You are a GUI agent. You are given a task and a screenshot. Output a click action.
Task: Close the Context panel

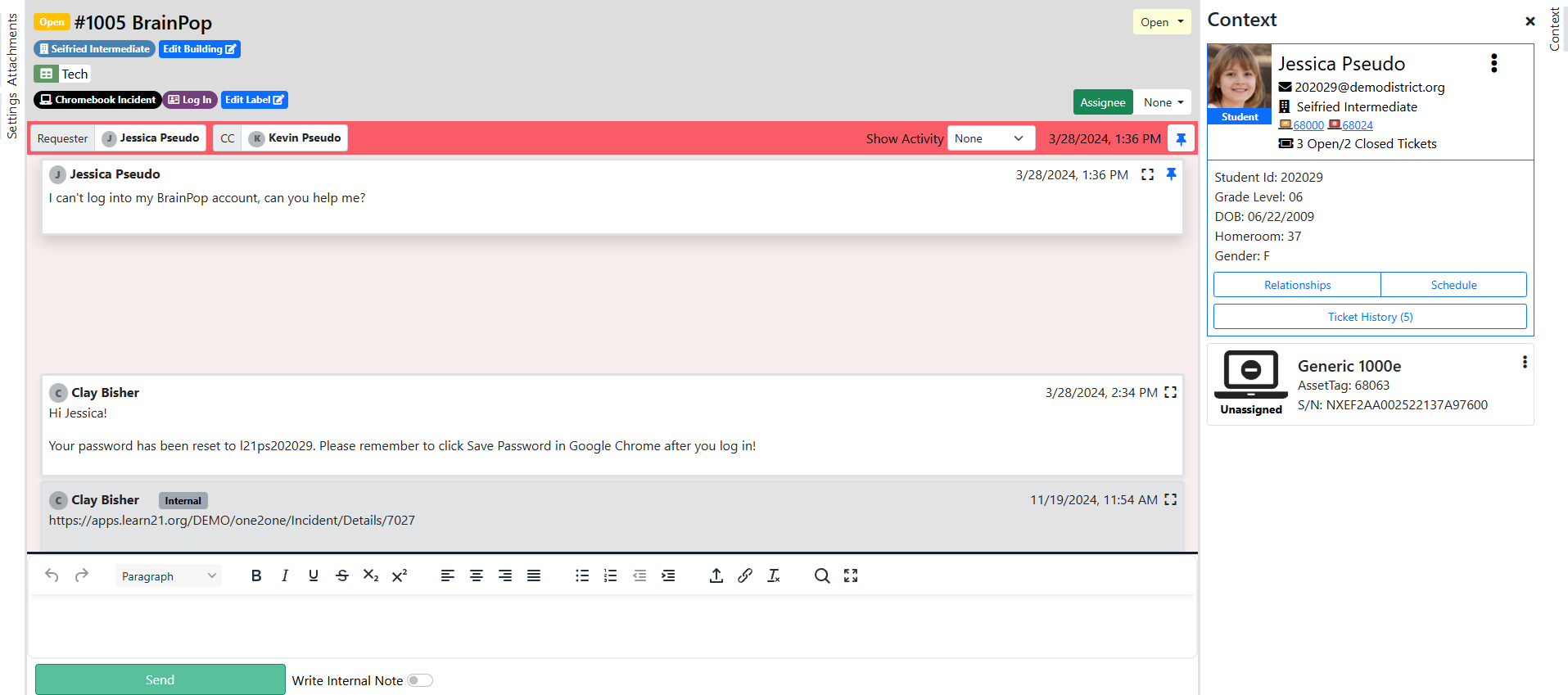coord(1530,21)
